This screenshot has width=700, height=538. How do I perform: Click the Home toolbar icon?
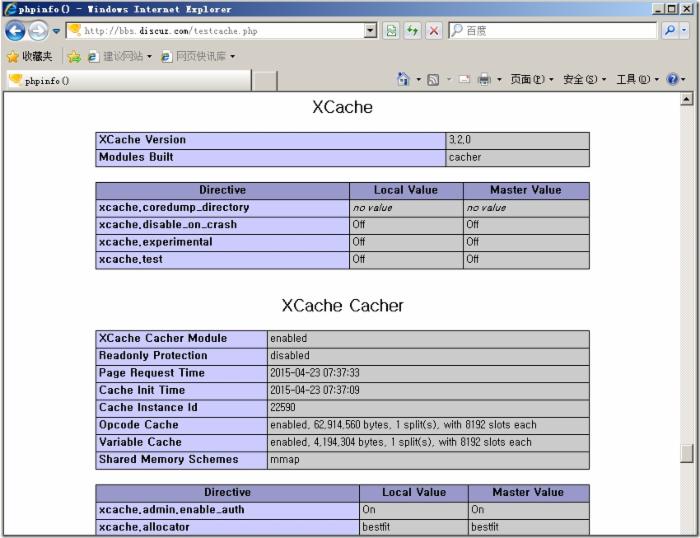coord(403,79)
